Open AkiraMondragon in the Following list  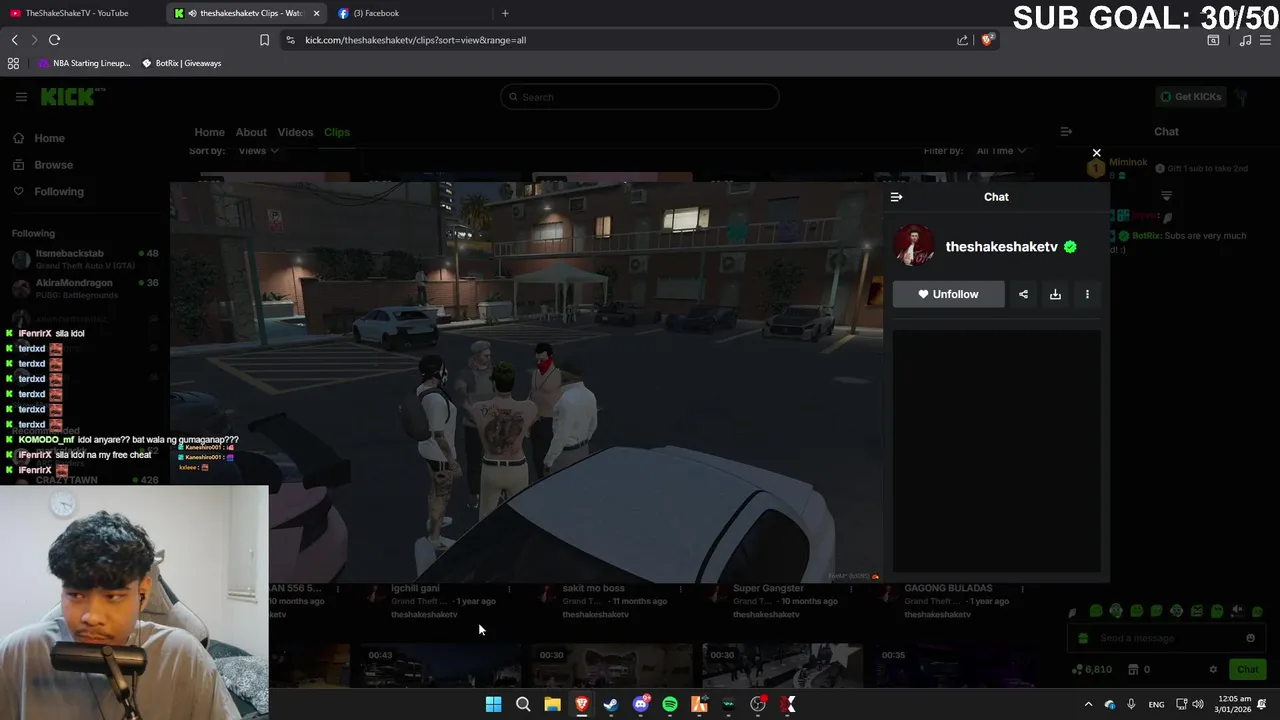pyautogui.click(x=85, y=288)
